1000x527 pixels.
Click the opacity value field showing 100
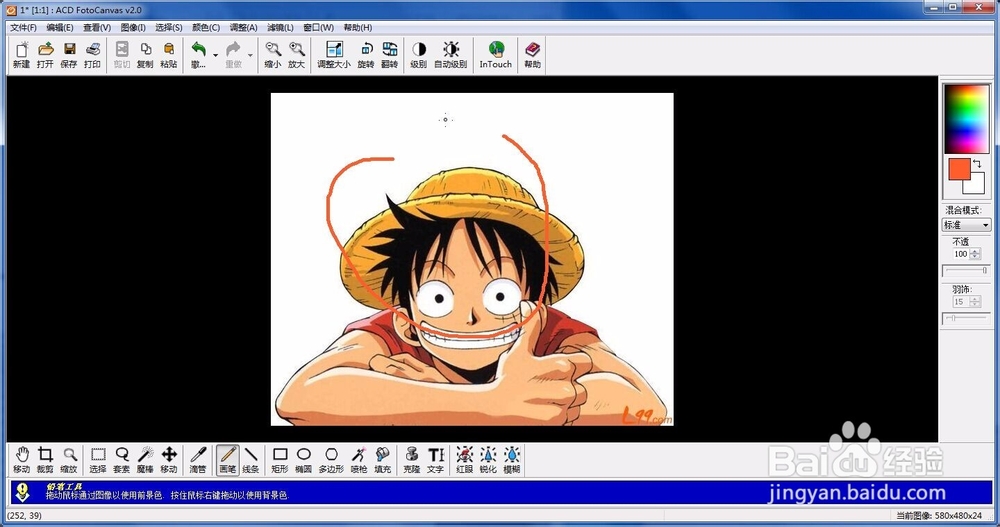pos(960,254)
